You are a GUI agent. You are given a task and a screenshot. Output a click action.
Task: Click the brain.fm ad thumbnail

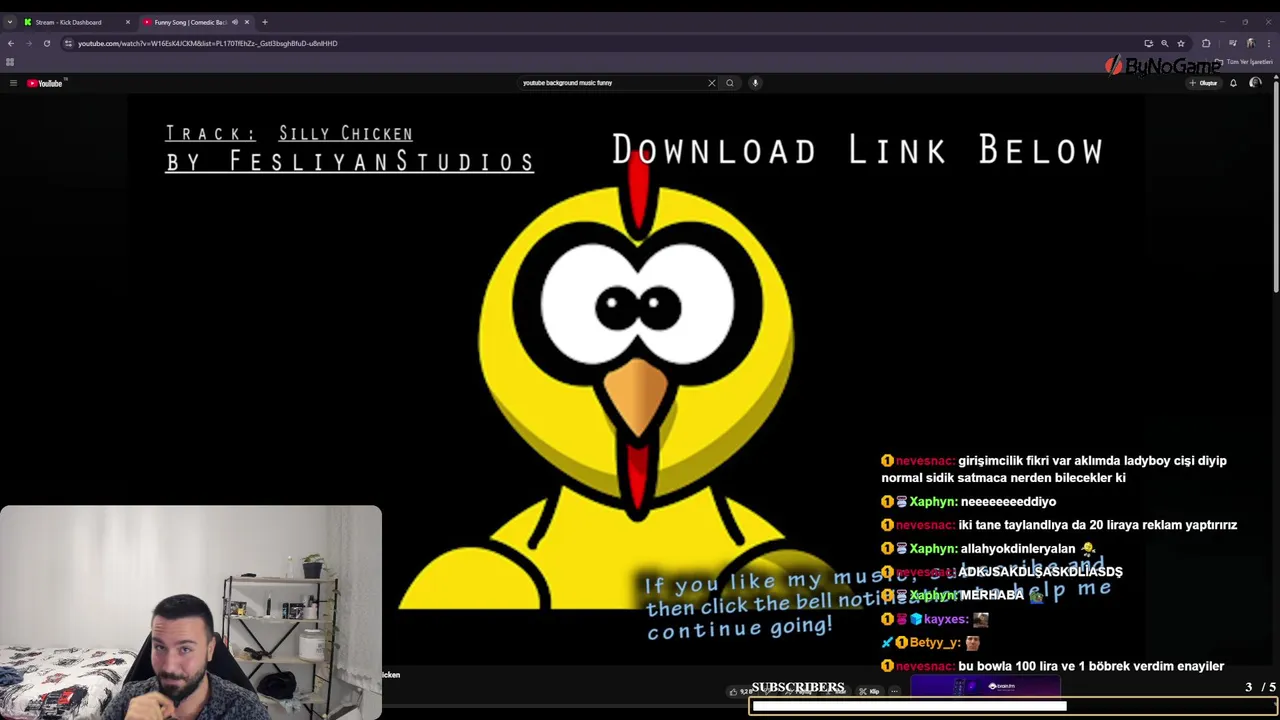coord(985,686)
